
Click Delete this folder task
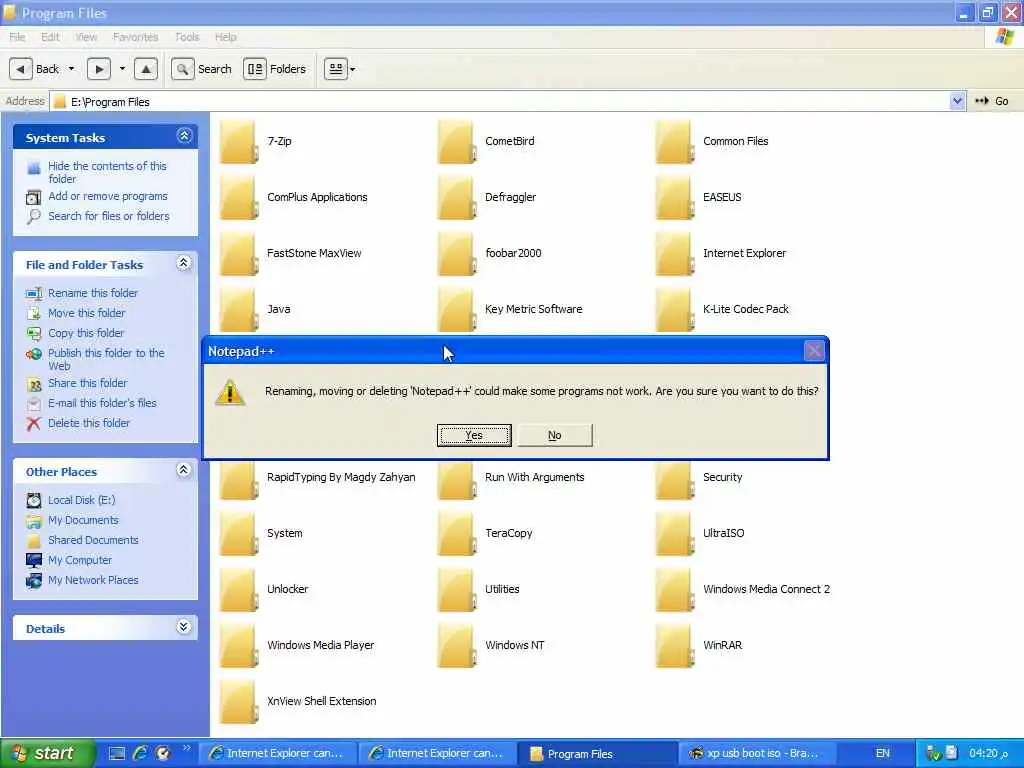(89, 423)
